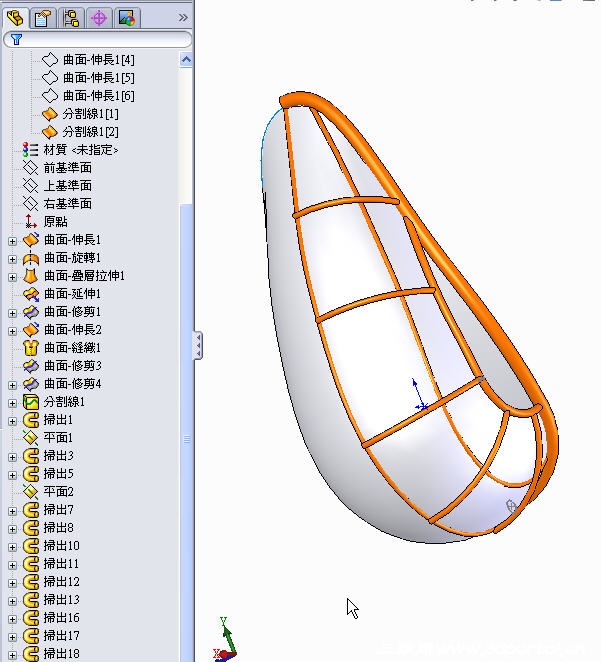This screenshot has height=662, width=601.
Task: Select the 曲面-伸長2 feature icon
Action: 31,330
